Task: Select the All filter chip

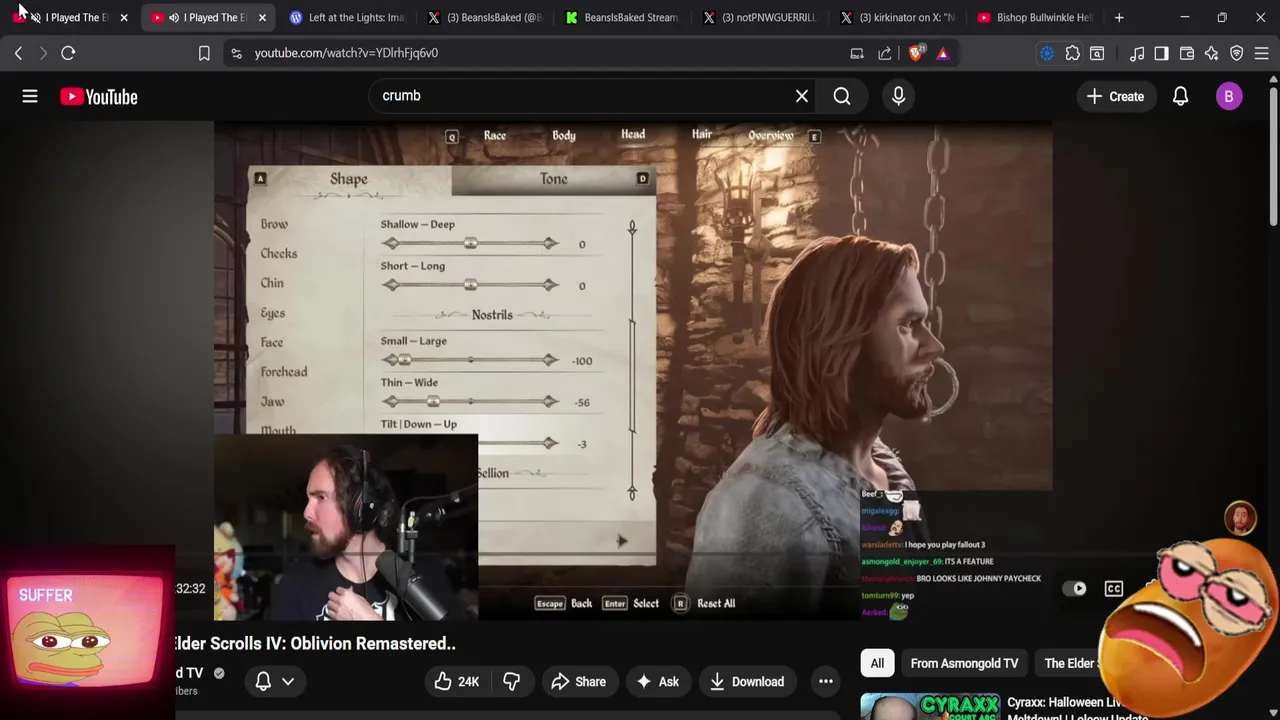Action: coord(877,664)
